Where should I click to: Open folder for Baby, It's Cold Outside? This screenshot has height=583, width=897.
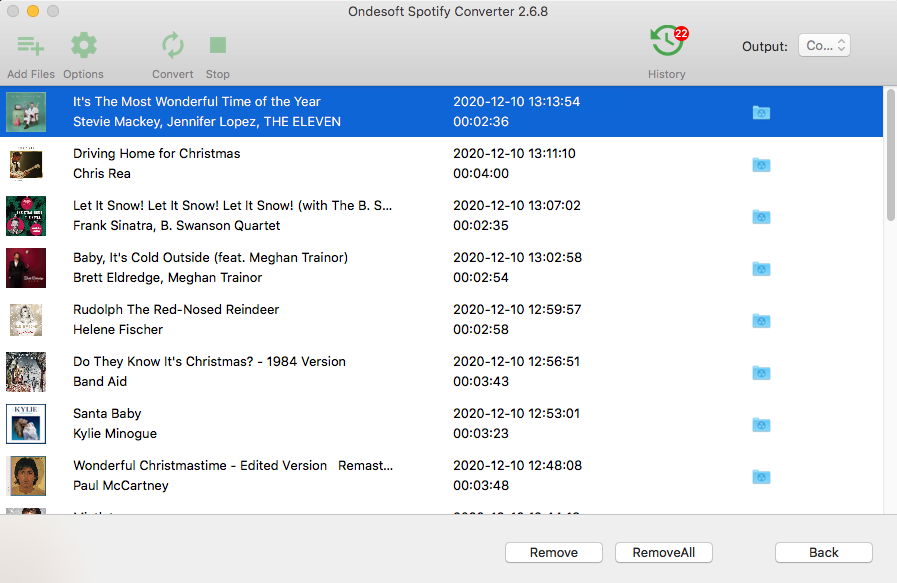pos(761,268)
